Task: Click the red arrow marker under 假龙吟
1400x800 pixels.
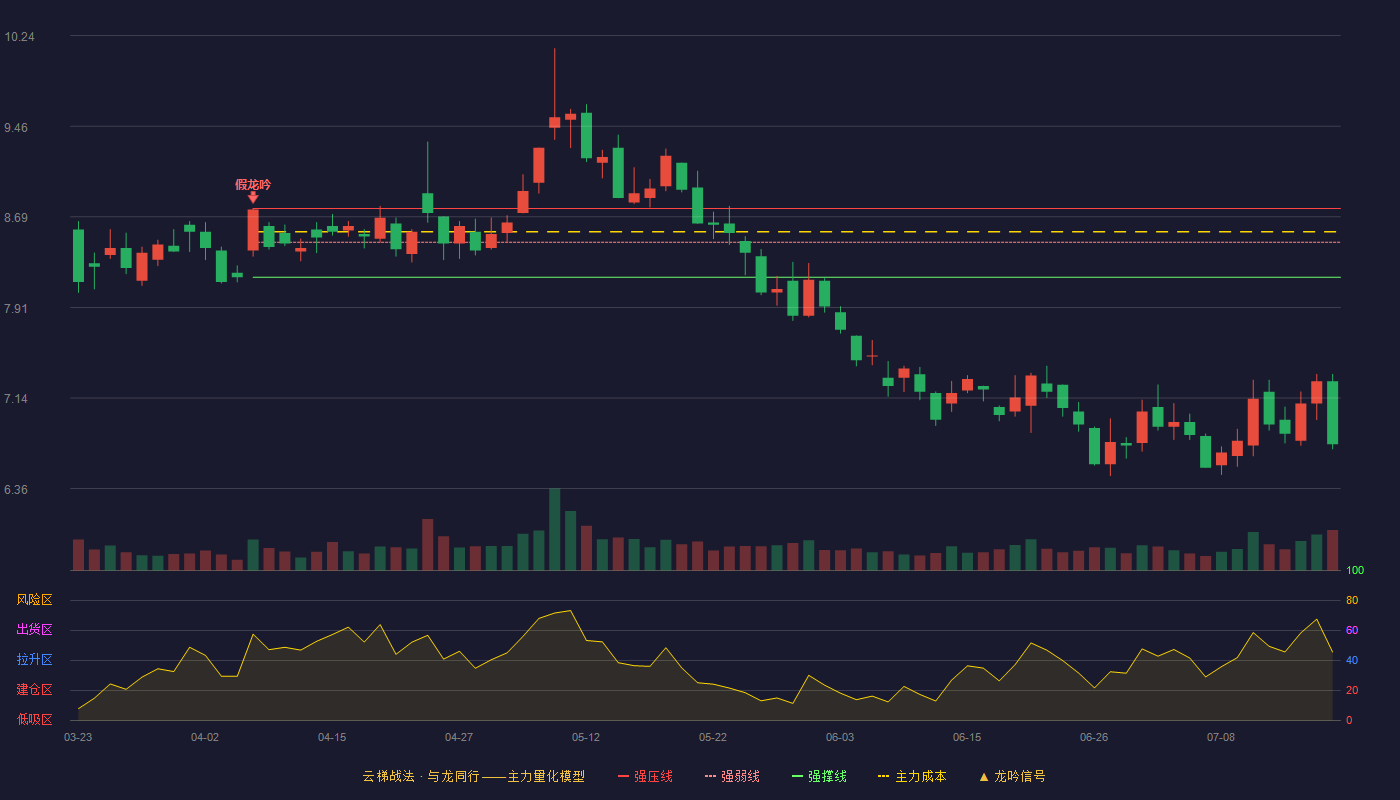Action: (x=253, y=198)
